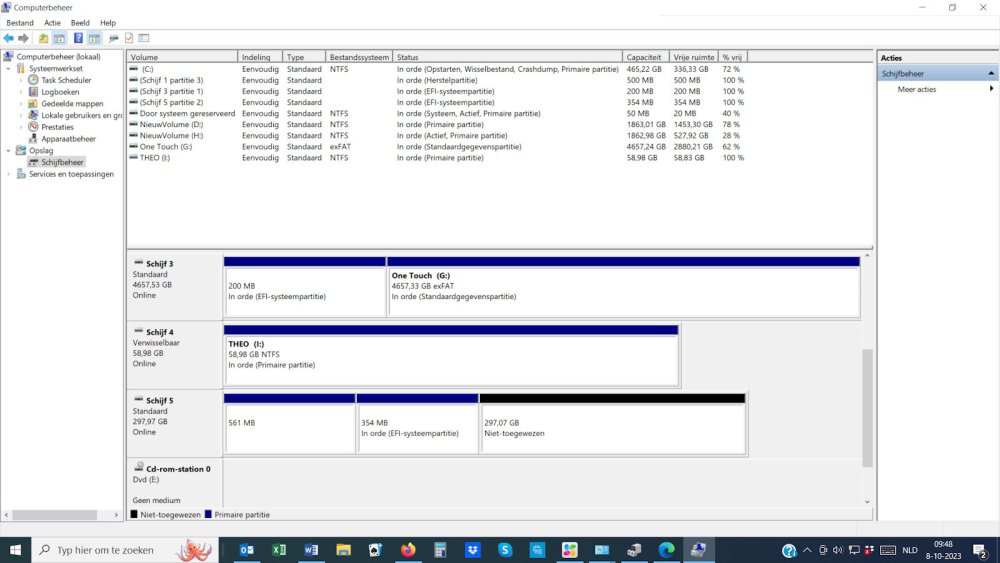The height and width of the screenshot is (563, 1000).
Task: Click Meer acties in Acties pane
Action: [916, 89]
